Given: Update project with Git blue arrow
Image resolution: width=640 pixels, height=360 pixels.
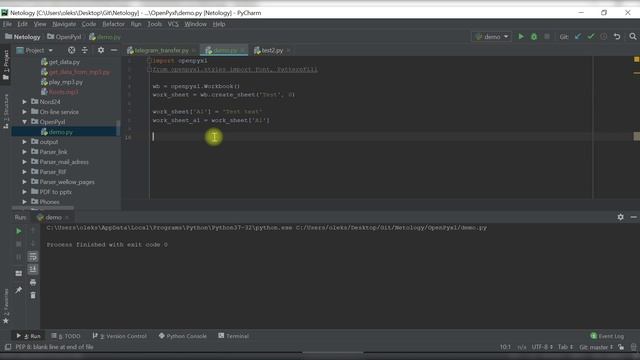Looking at the screenshot, I should [578, 37].
